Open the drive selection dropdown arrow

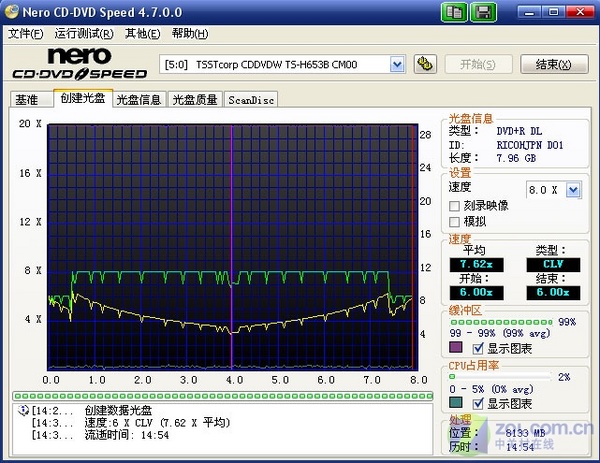[397, 64]
